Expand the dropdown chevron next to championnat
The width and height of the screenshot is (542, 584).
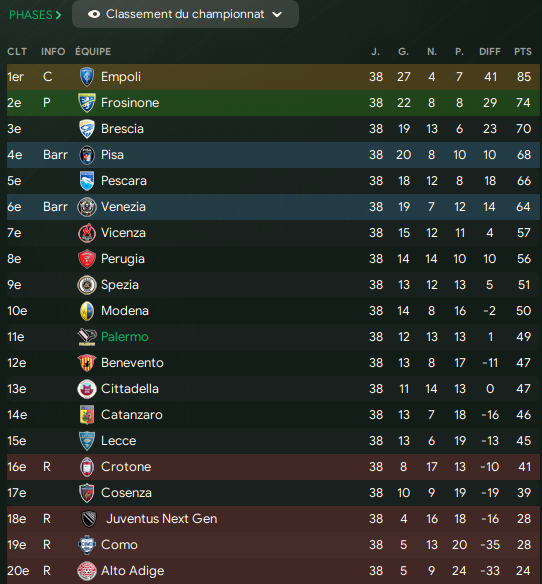(277, 15)
